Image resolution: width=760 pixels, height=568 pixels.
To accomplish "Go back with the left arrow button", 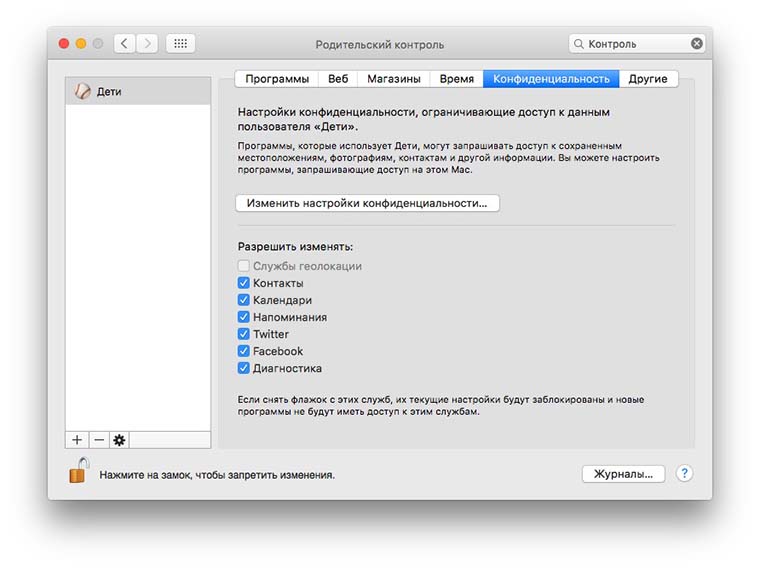I will coord(125,44).
